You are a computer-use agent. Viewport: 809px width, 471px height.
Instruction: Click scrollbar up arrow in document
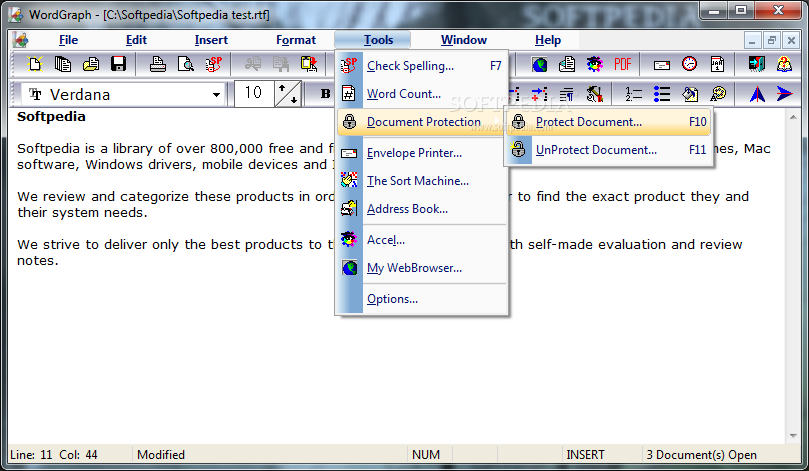coord(793,118)
